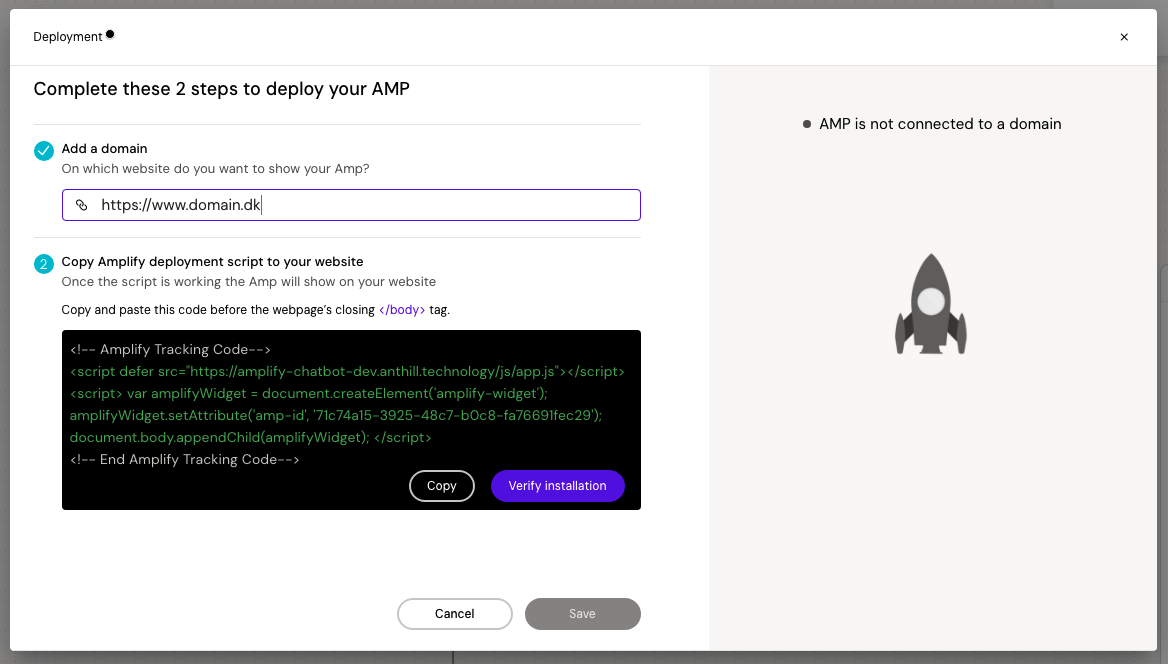Click the black dot beside the Deployment title
Screen dimensions: 1168x664
110,34
